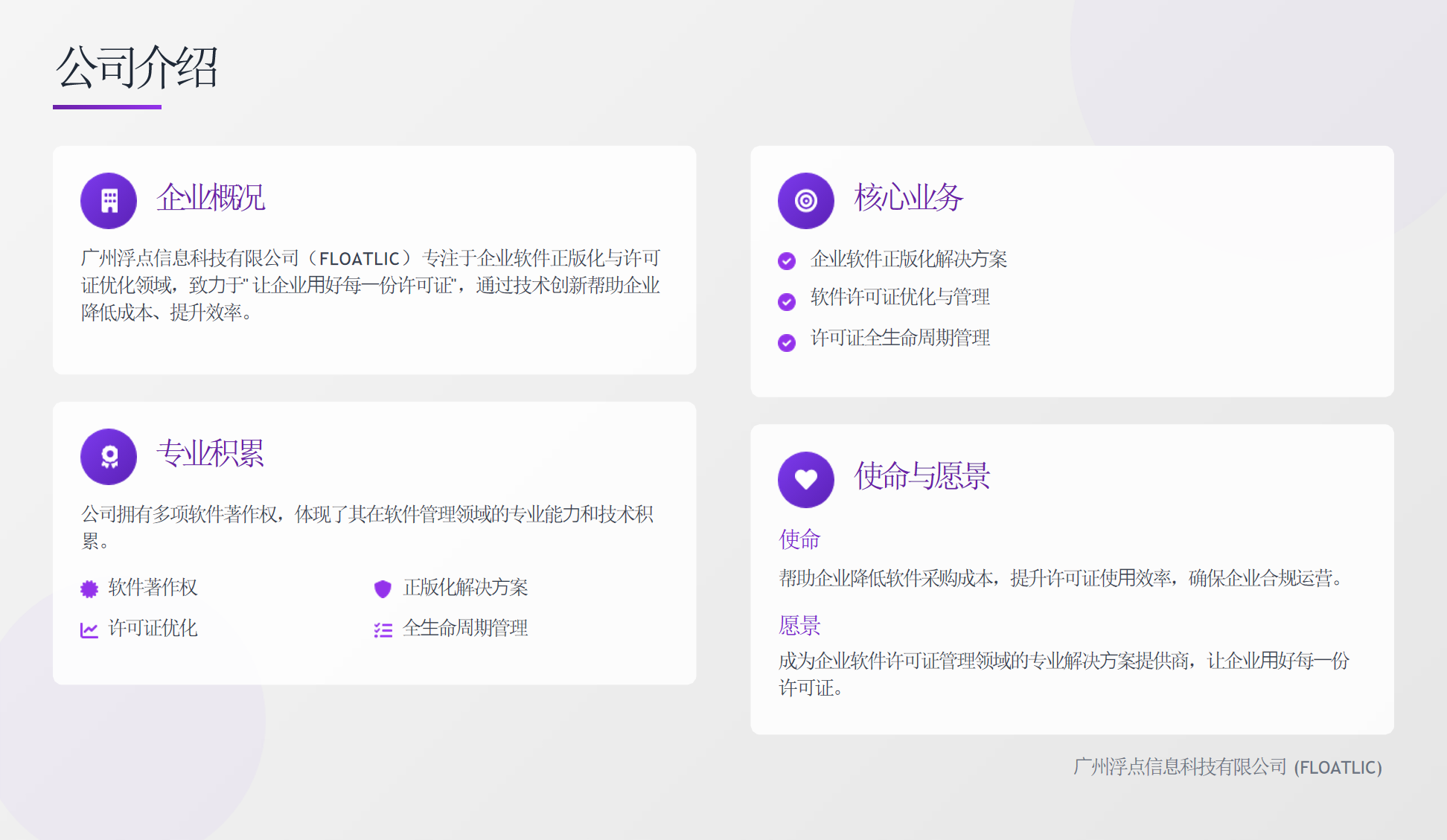Click the 使命 subheading
The width and height of the screenshot is (1447, 840).
click(799, 539)
